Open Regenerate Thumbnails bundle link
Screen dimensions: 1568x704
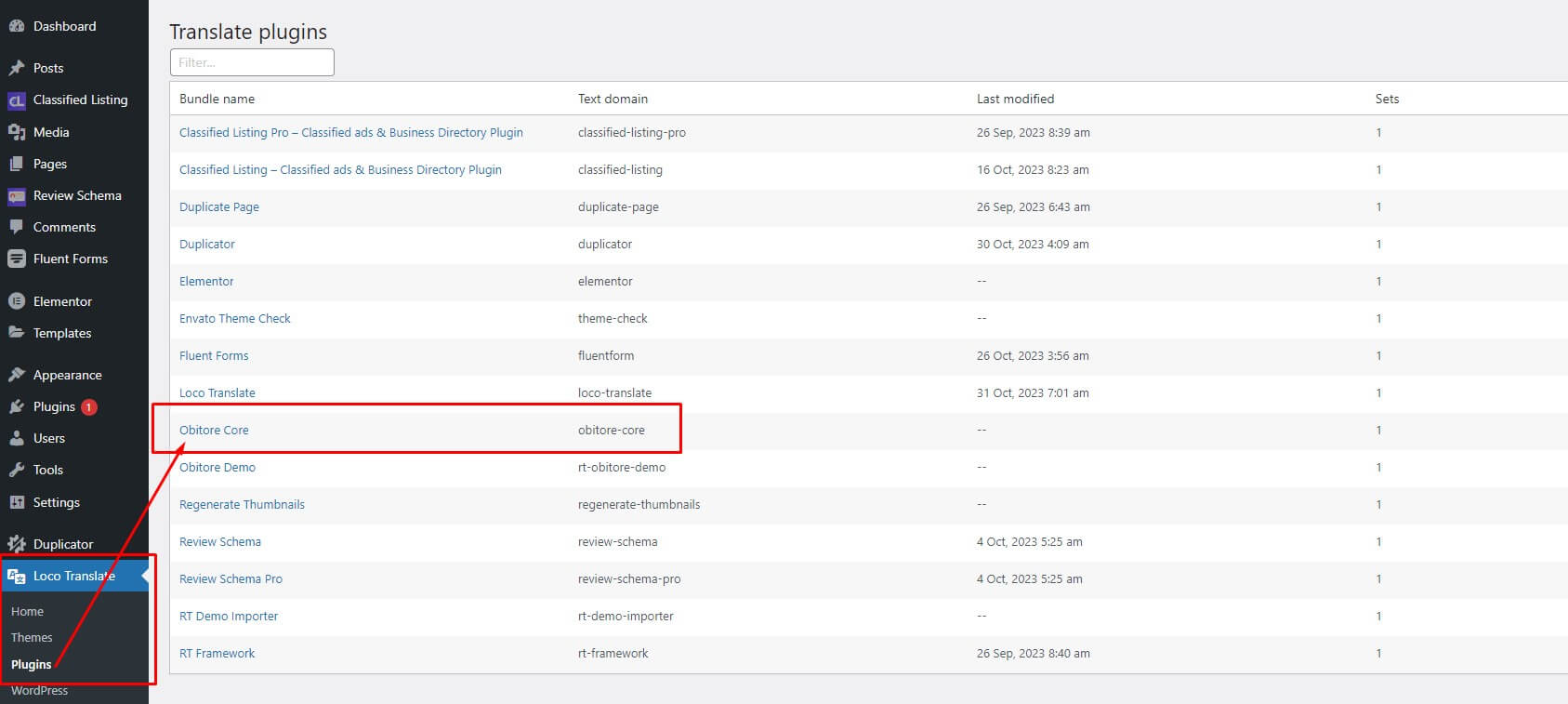point(242,504)
